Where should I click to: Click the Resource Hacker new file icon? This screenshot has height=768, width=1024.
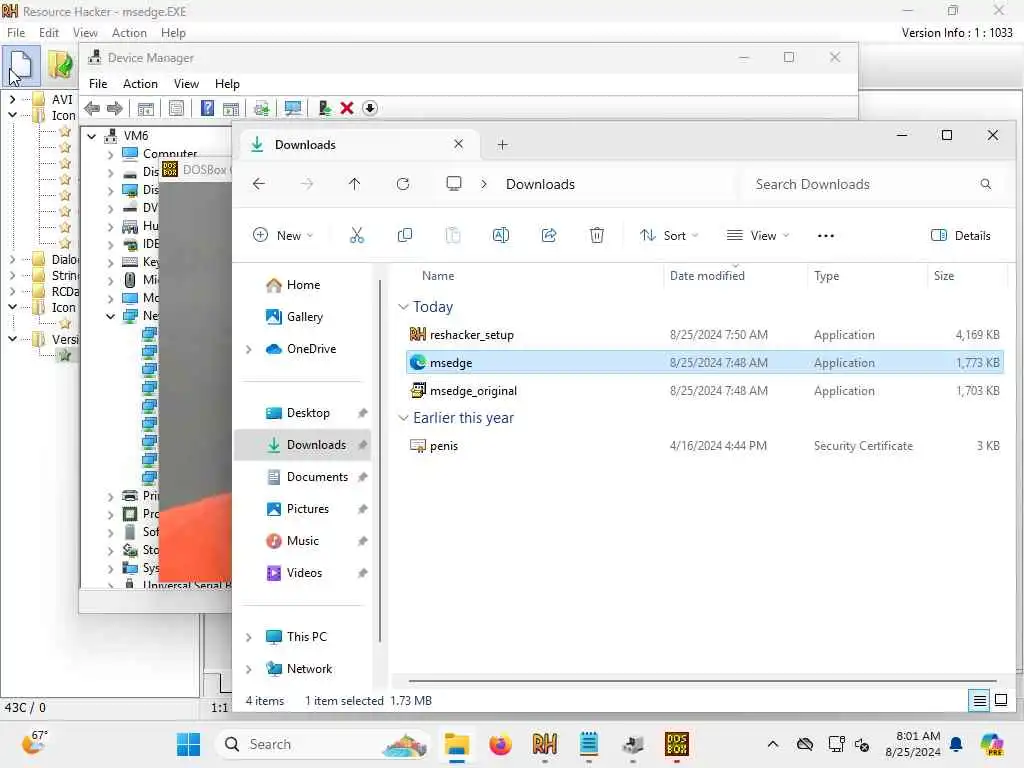click(21, 66)
